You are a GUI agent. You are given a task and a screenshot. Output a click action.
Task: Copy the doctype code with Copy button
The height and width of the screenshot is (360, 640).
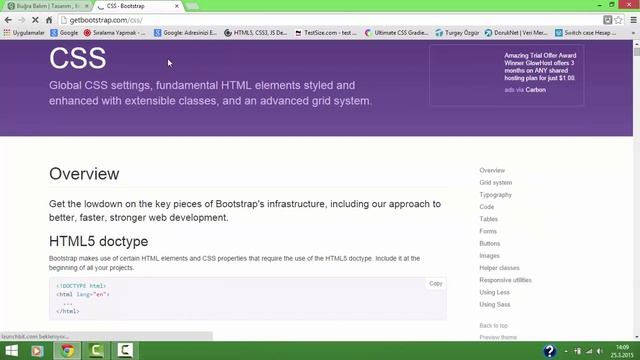(x=436, y=283)
